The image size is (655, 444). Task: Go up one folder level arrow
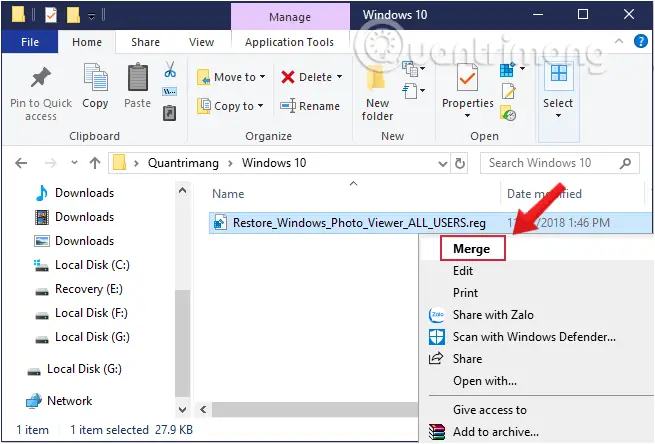pyautogui.click(x=95, y=163)
